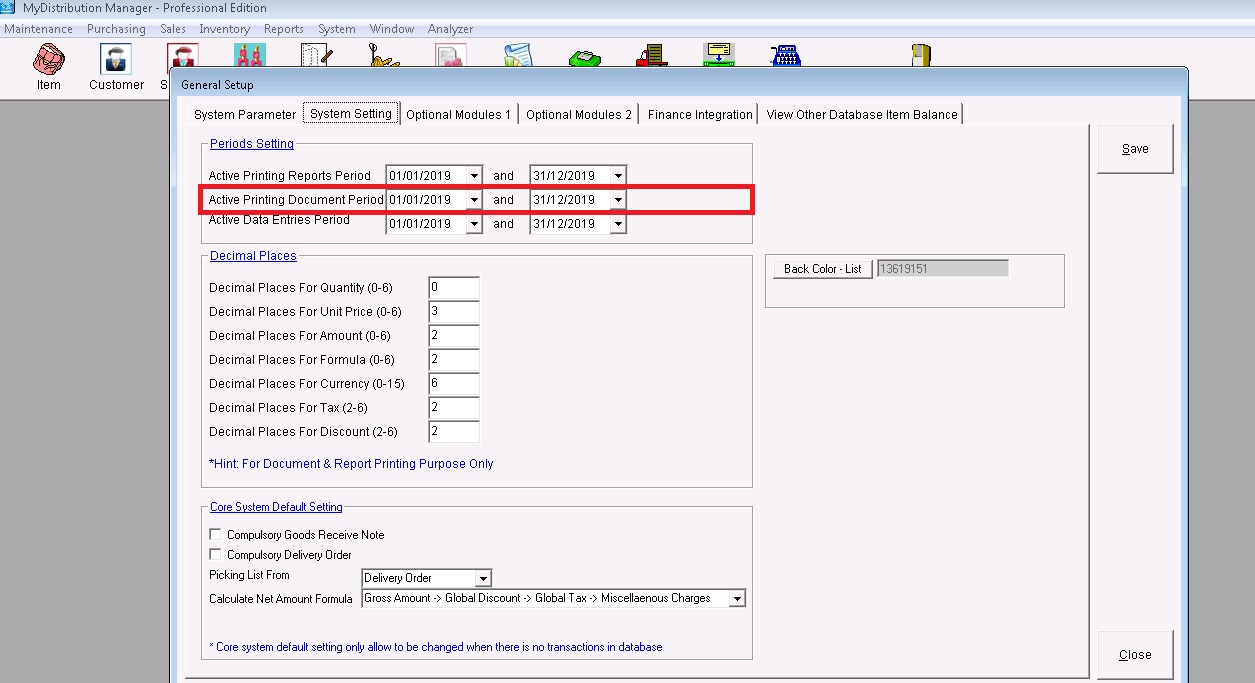Viewport: 1255px width, 683px height.
Task: Open the Inventory menu
Action: [x=224, y=29]
